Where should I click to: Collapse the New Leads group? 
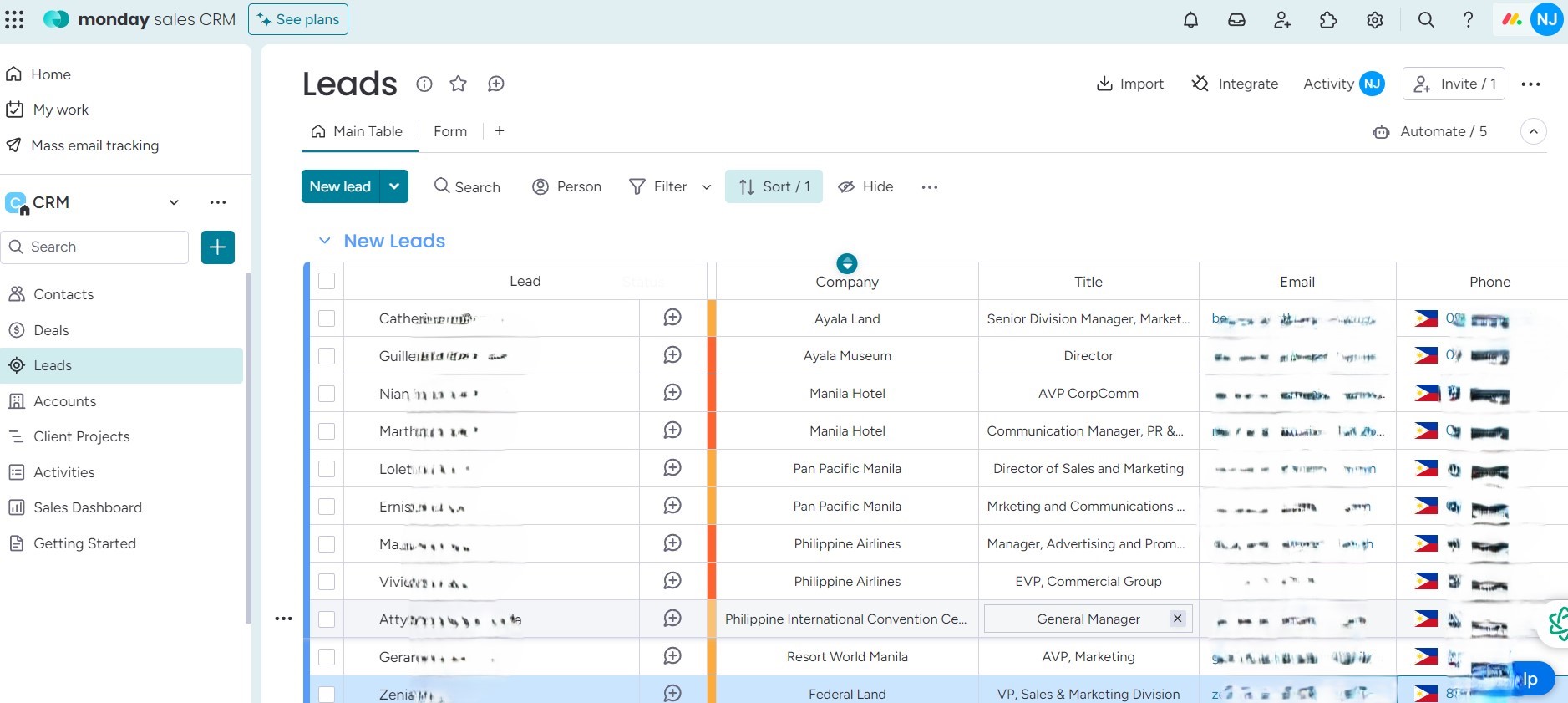click(x=325, y=241)
